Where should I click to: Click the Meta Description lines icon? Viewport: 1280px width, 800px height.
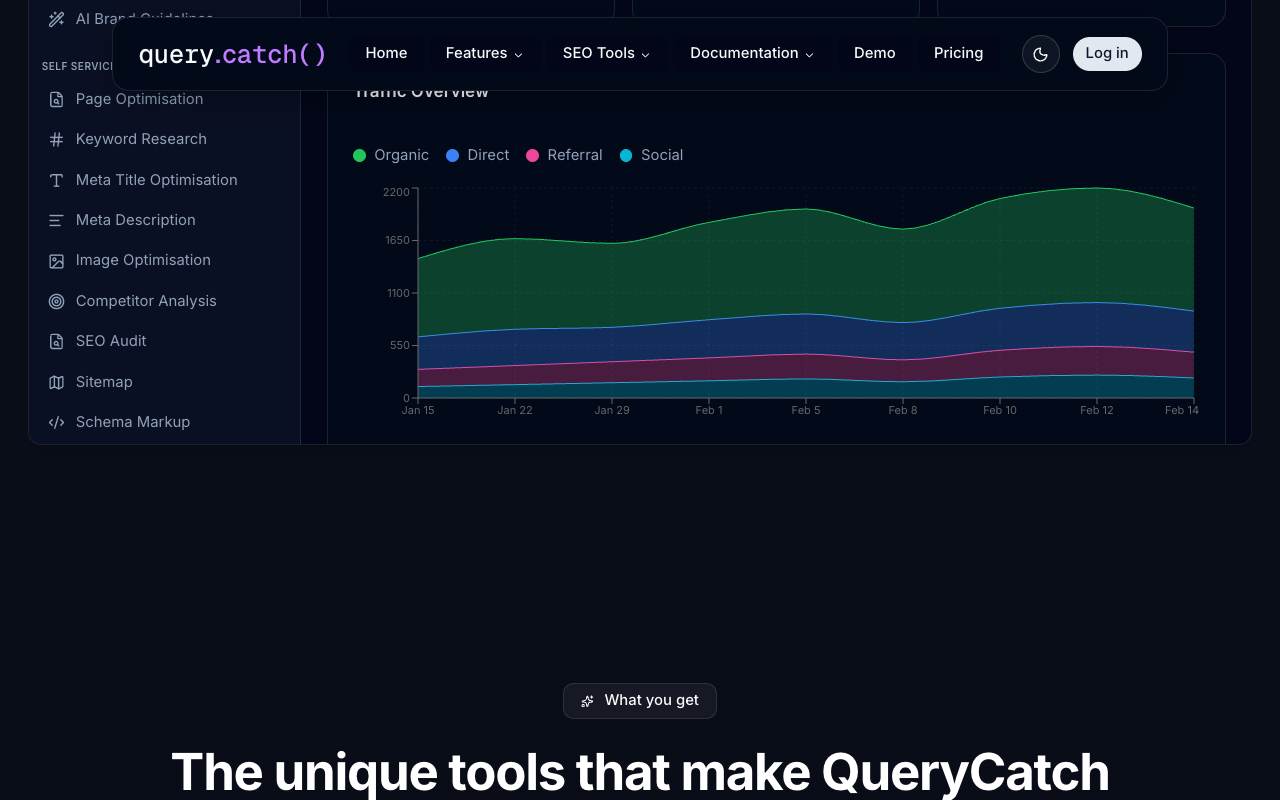point(57,220)
